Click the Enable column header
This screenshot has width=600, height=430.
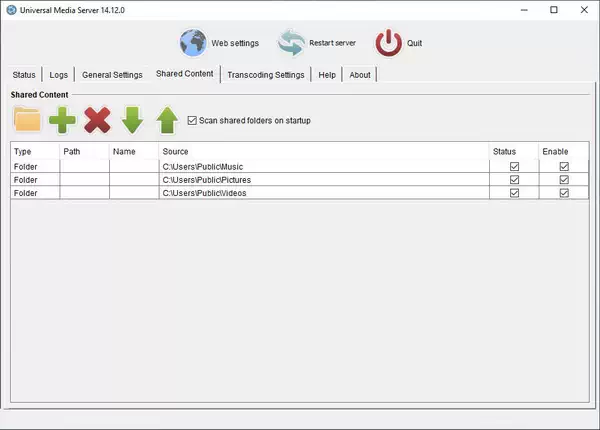[x=564, y=151]
